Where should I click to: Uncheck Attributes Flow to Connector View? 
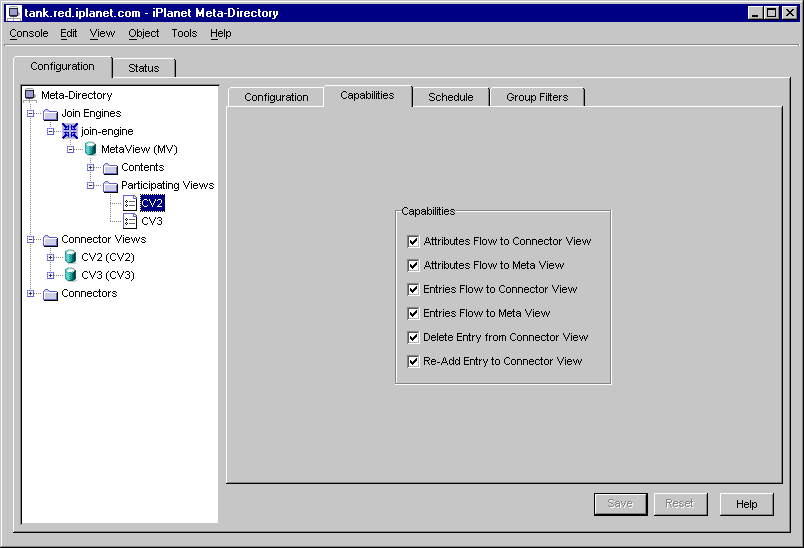[x=413, y=241]
